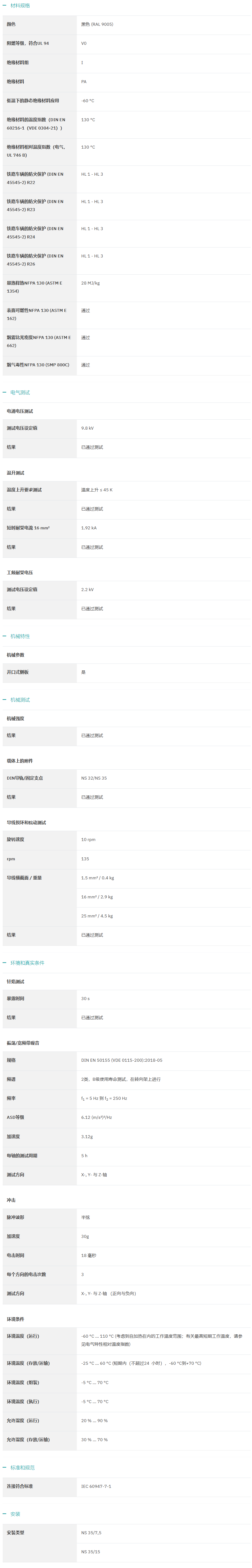Click the 机械特性 section title
Screen dimensions: 252x1568
click(20, 636)
